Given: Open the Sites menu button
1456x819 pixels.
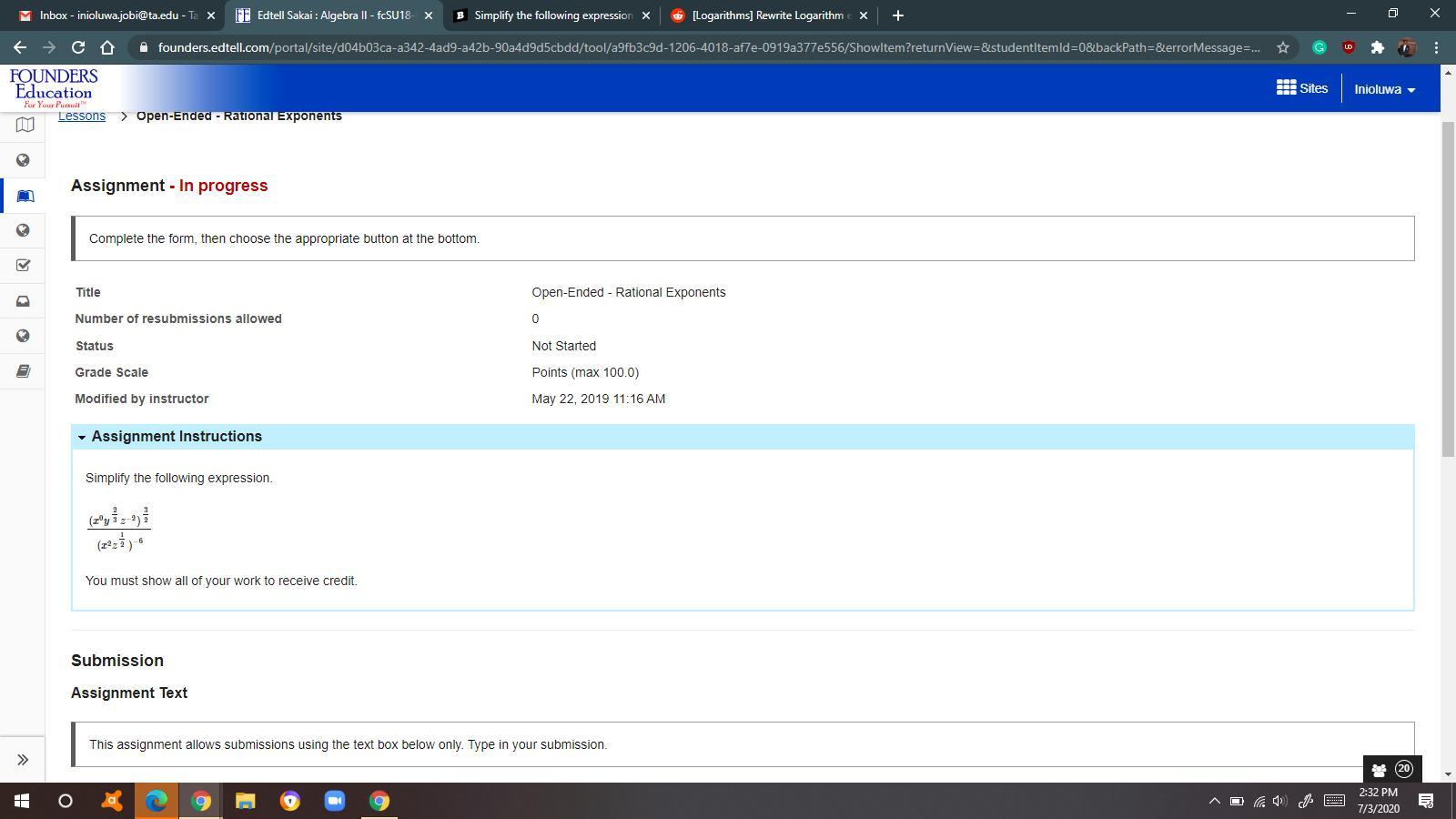Looking at the screenshot, I should tap(1302, 88).
